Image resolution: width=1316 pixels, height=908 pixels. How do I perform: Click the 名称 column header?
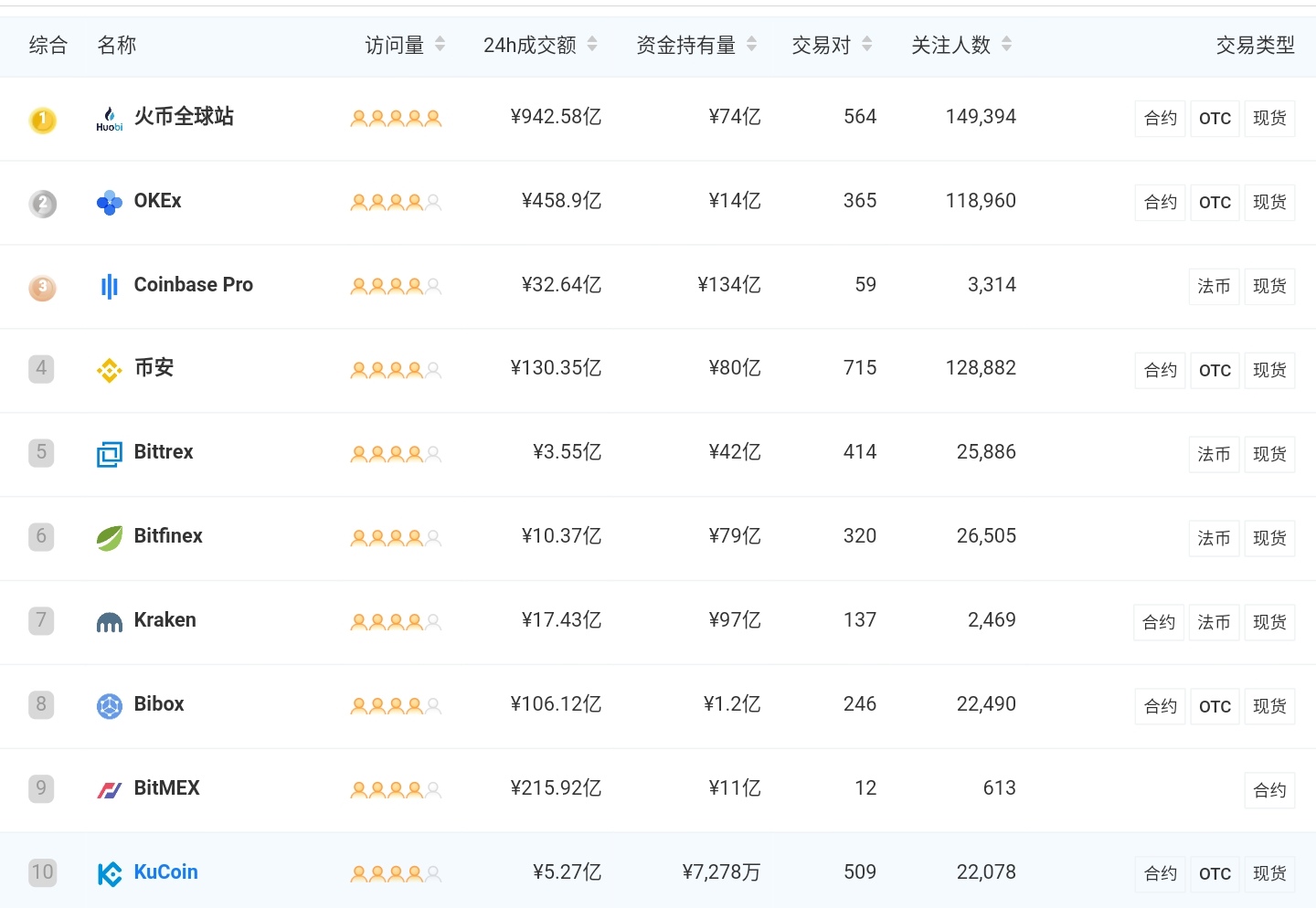click(117, 45)
